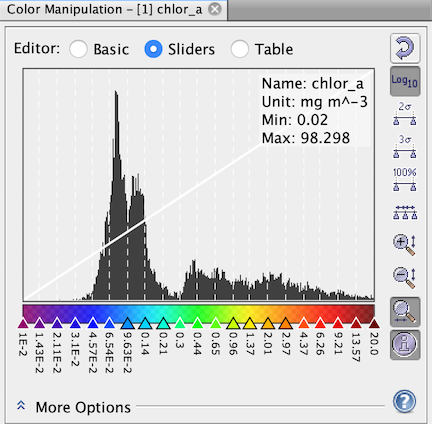
Task: Open help via the question mark icon
Action: (404, 401)
